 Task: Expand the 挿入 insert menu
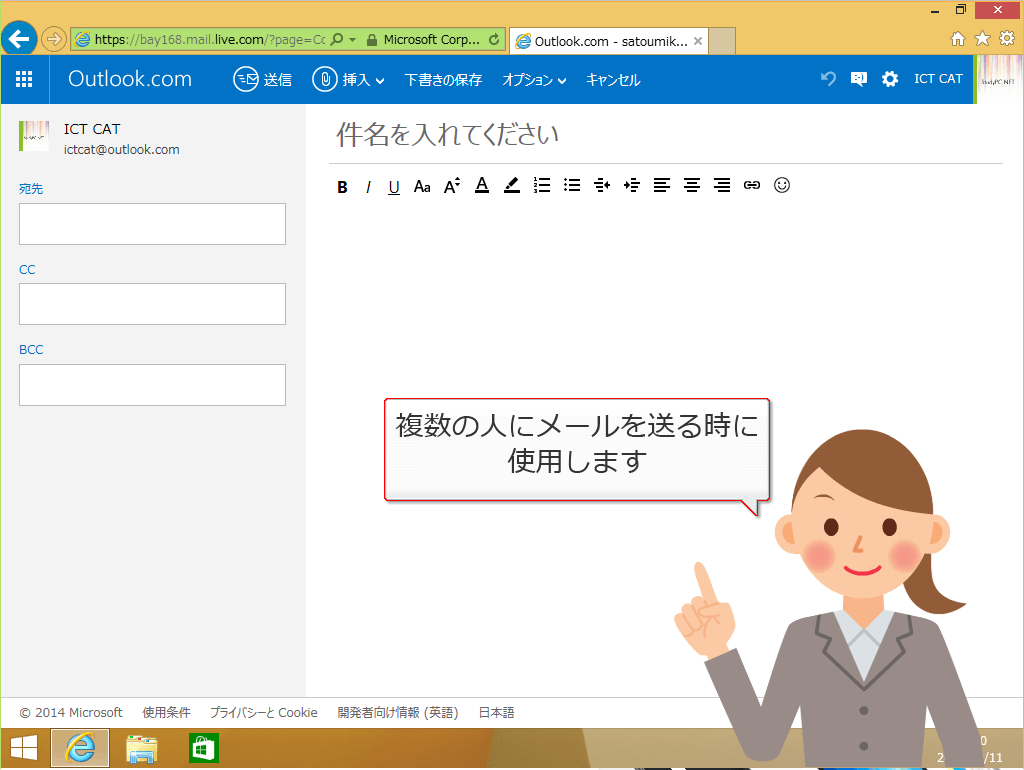[x=347, y=78]
